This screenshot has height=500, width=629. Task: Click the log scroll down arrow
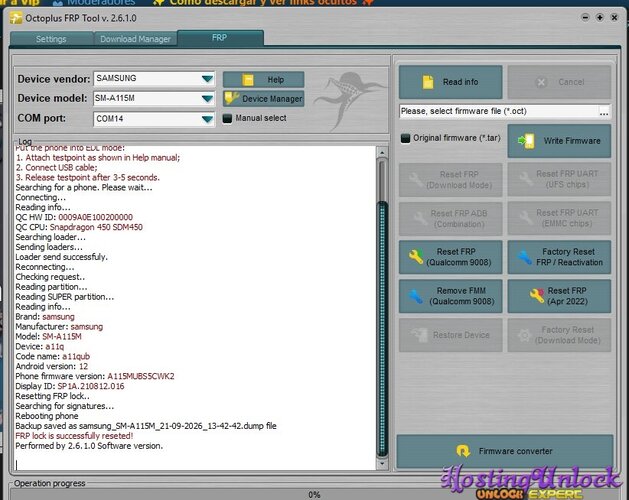pos(382,463)
